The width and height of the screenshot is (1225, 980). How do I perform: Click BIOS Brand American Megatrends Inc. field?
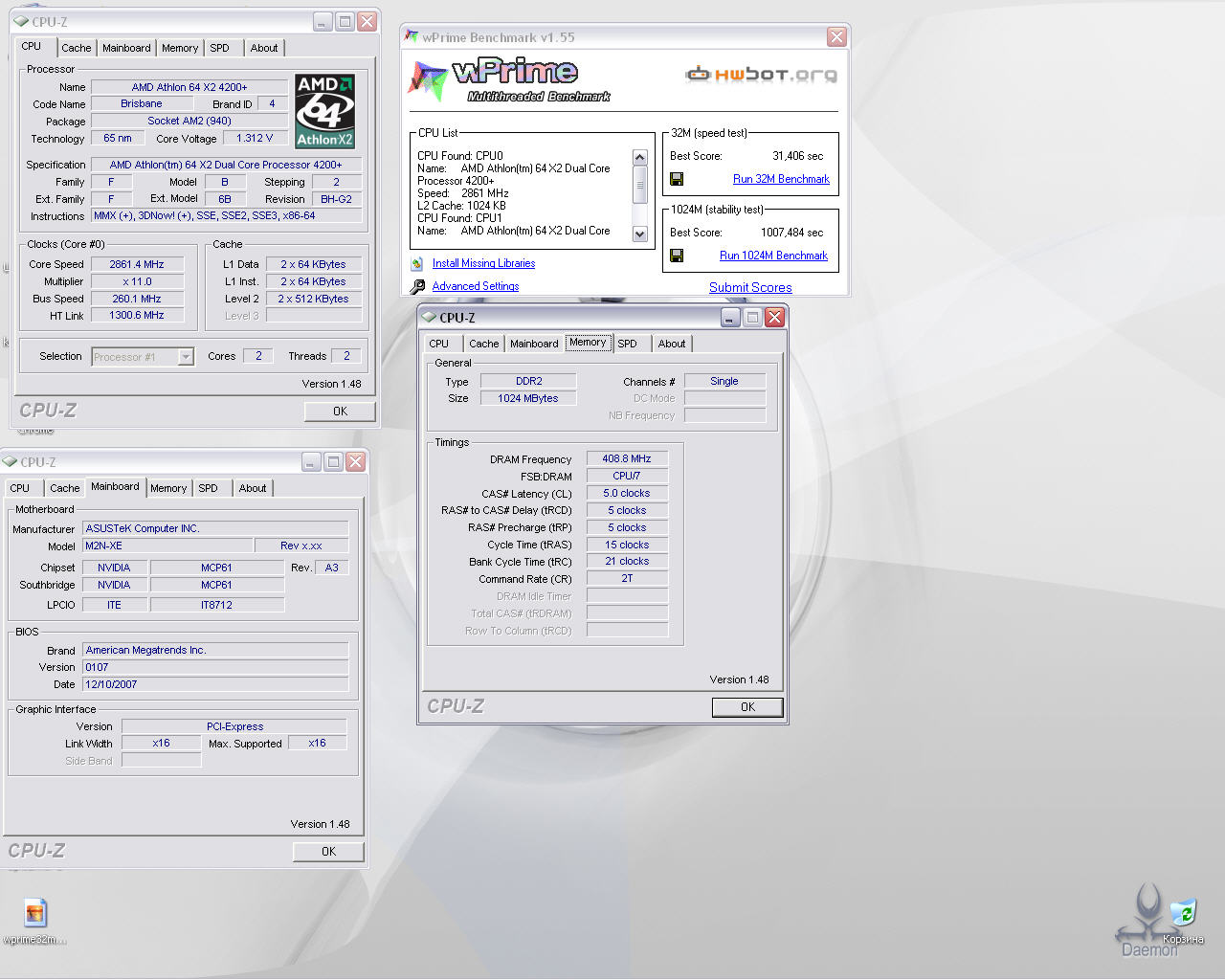215,650
